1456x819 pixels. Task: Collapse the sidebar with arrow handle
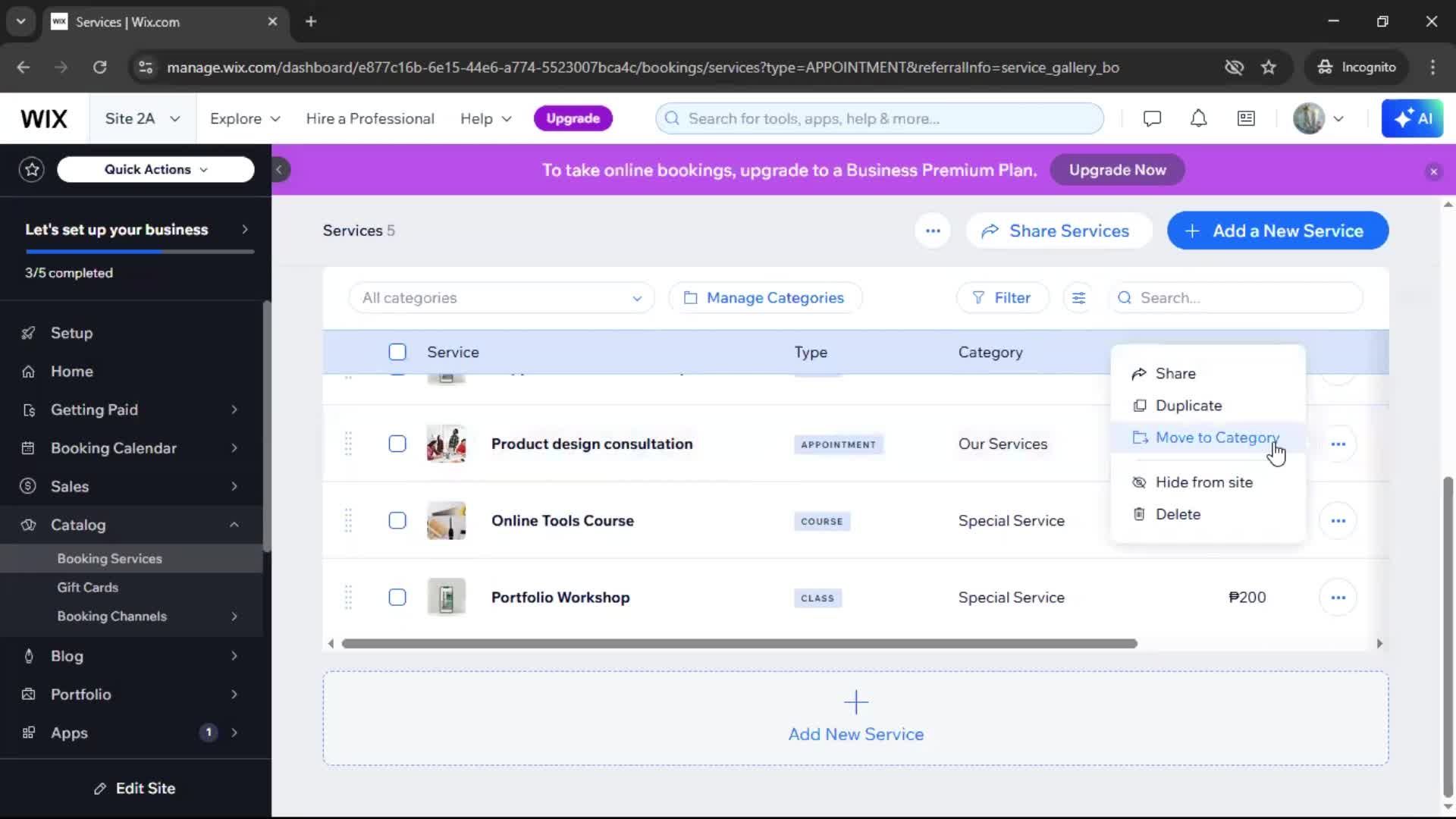pos(279,170)
